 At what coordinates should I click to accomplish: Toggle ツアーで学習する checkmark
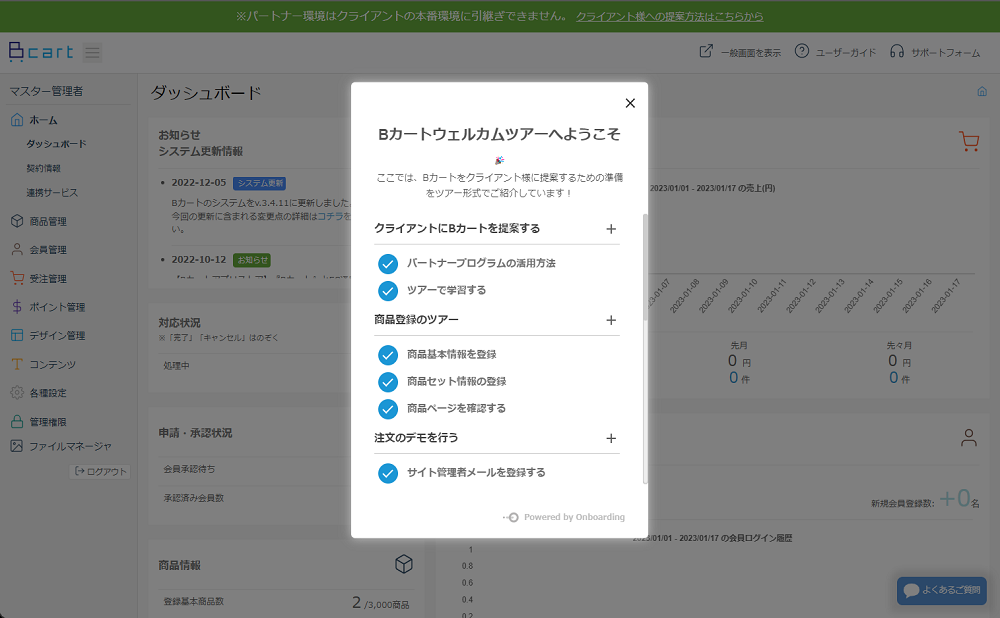tap(388, 291)
